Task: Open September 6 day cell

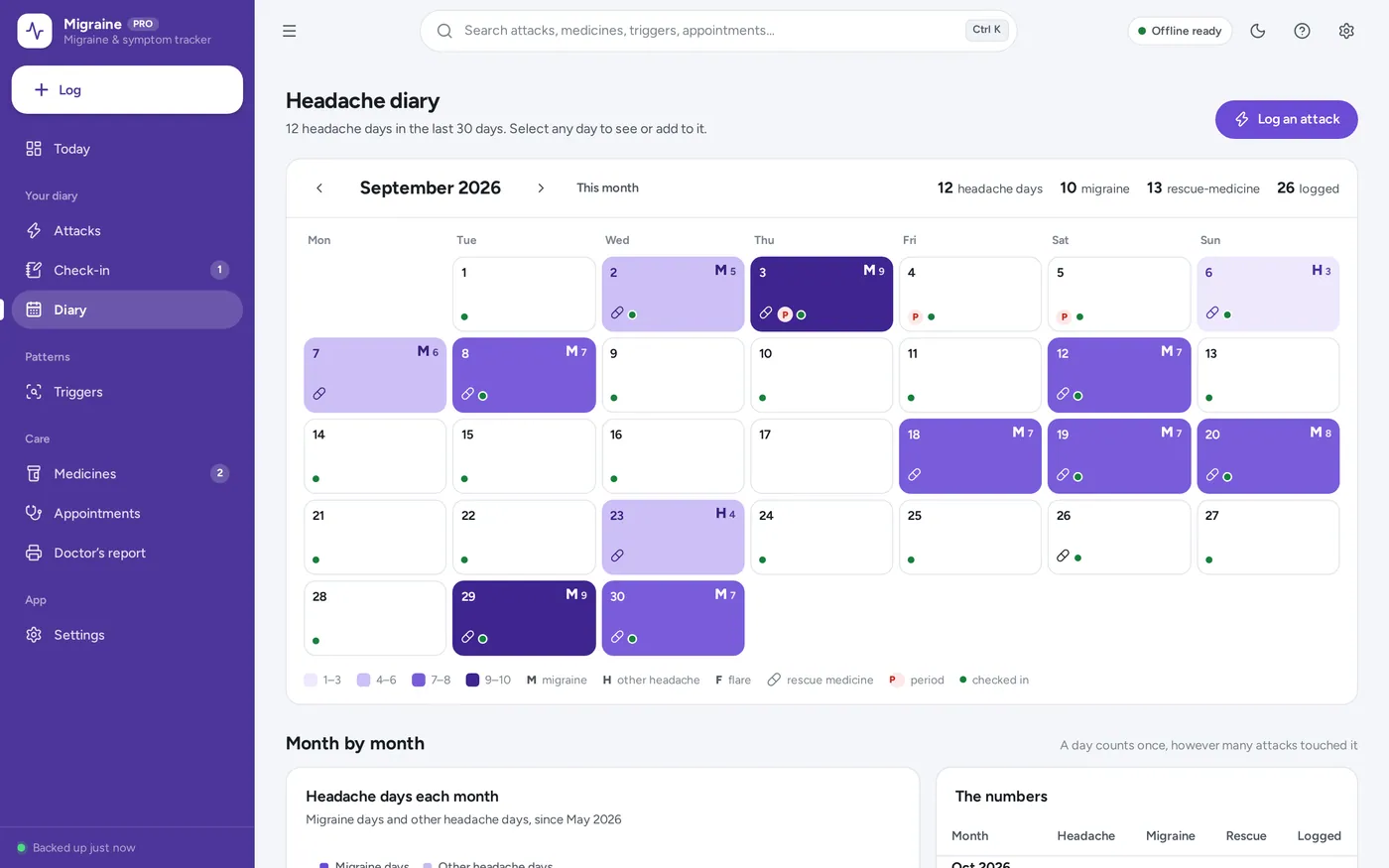Action: (x=1268, y=295)
